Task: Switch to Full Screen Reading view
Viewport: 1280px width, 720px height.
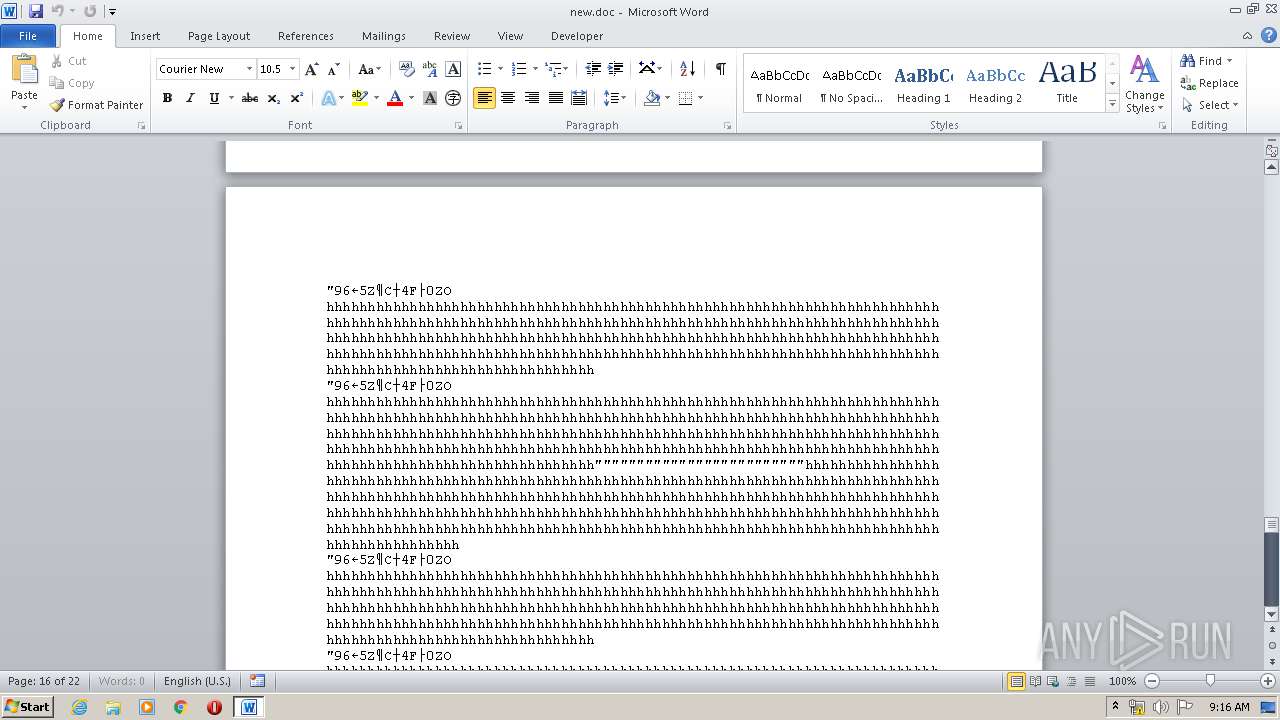Action: coord(1035,681)
